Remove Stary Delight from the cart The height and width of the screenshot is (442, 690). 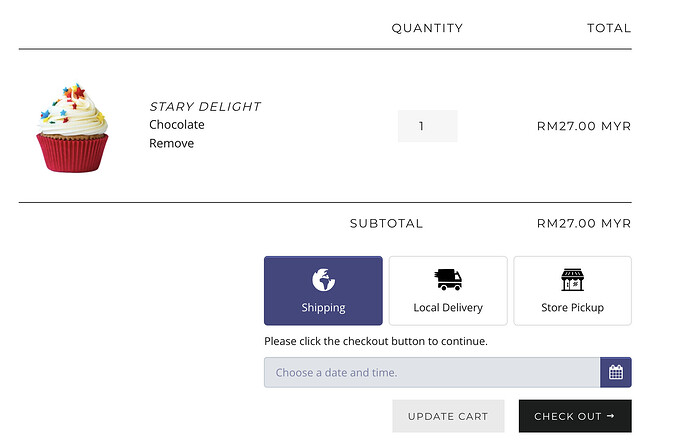172,143
